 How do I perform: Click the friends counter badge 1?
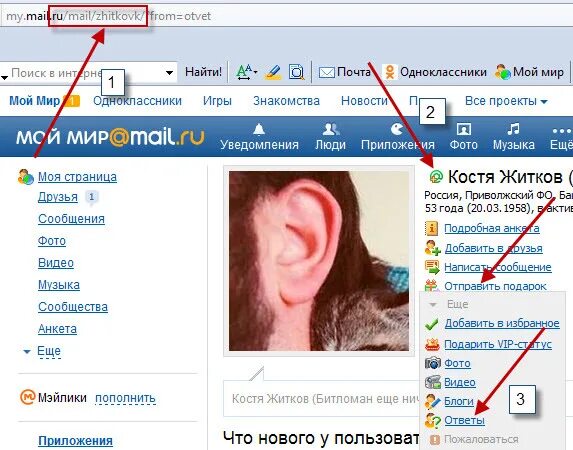pos(91,197)
